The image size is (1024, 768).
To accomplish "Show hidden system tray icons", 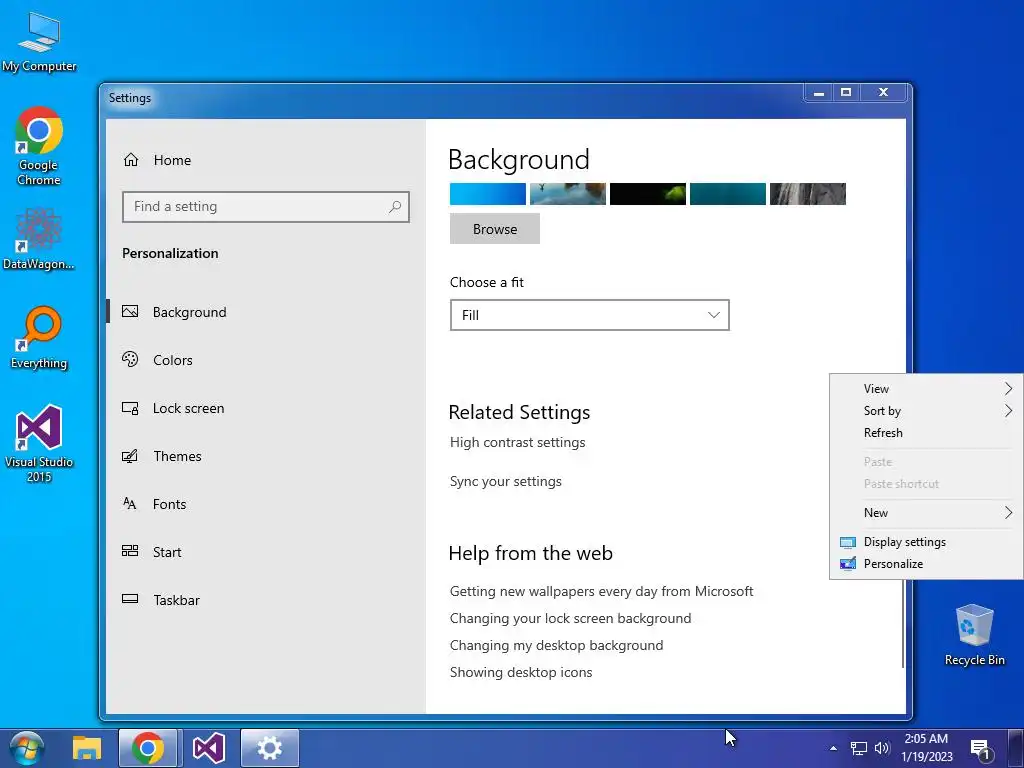I will 833,748.
